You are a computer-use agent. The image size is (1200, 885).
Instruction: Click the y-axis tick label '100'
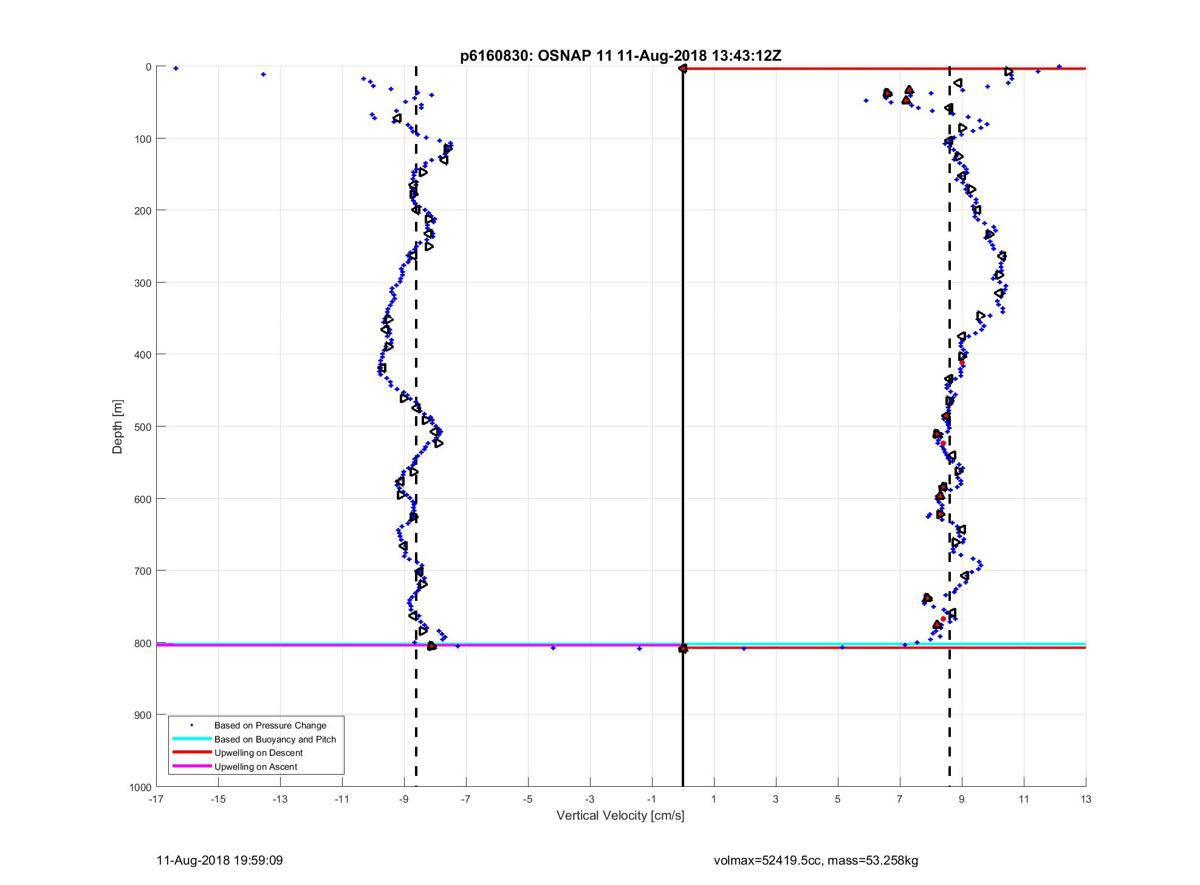click(x=143, y=139)
